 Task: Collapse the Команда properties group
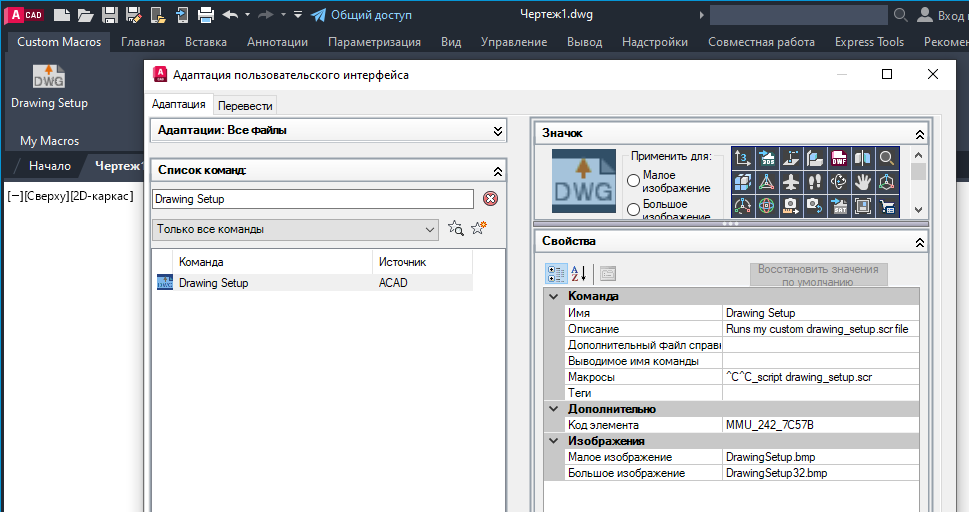click(554, 296)
